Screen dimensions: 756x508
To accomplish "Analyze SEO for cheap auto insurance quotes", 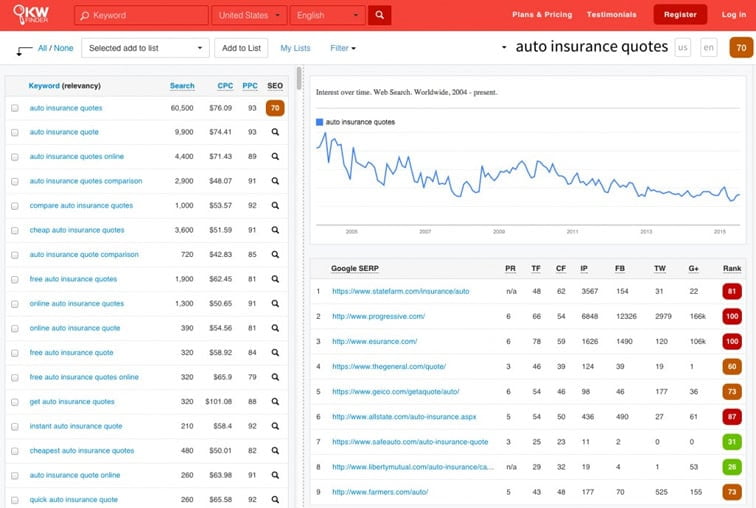I will [275, 230].
